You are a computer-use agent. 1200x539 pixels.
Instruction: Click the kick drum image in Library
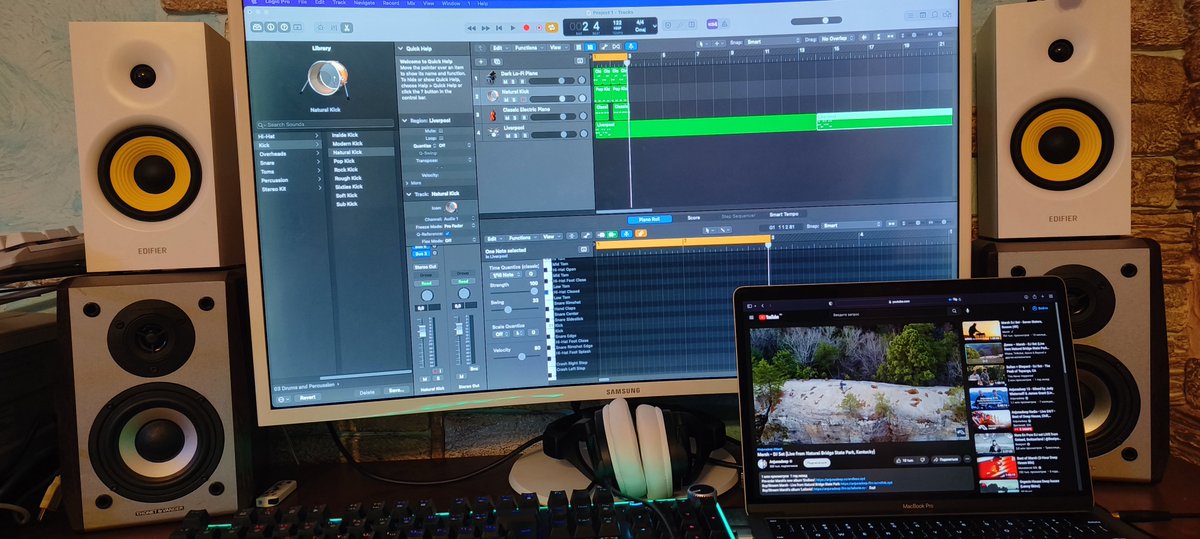coord(327,77)
